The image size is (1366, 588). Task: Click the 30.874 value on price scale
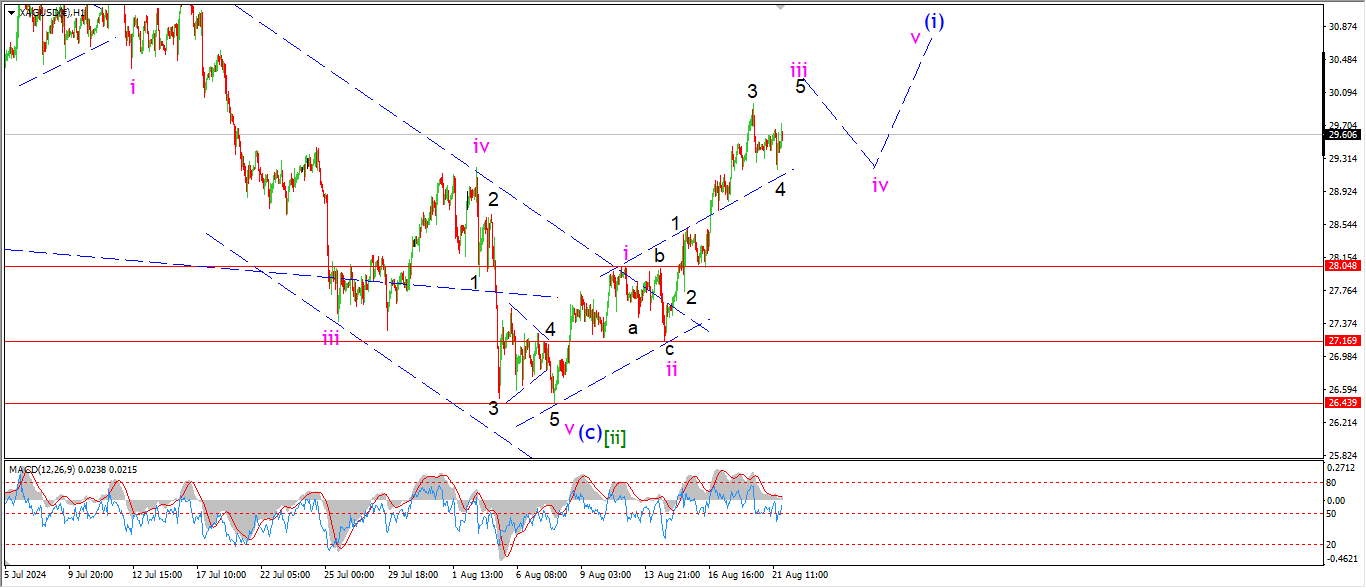tap(1342, 27)
